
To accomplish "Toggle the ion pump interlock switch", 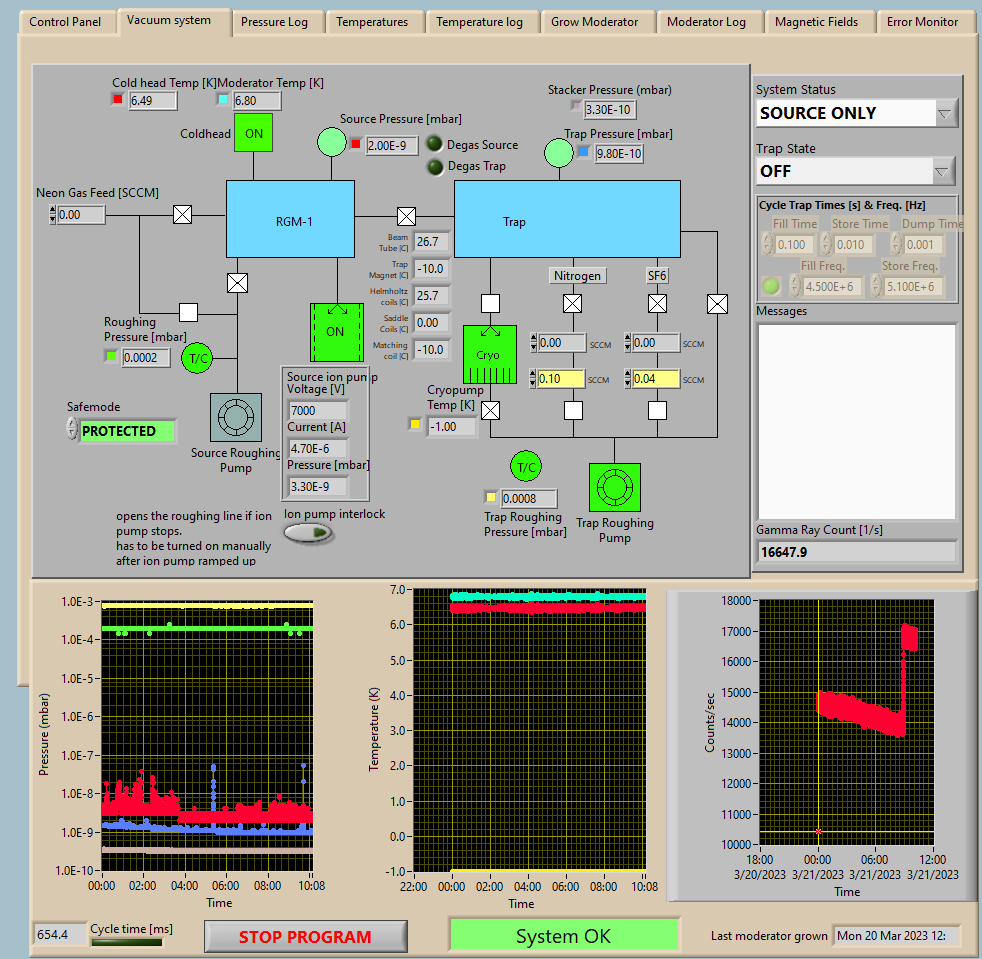I will point(308,533).
